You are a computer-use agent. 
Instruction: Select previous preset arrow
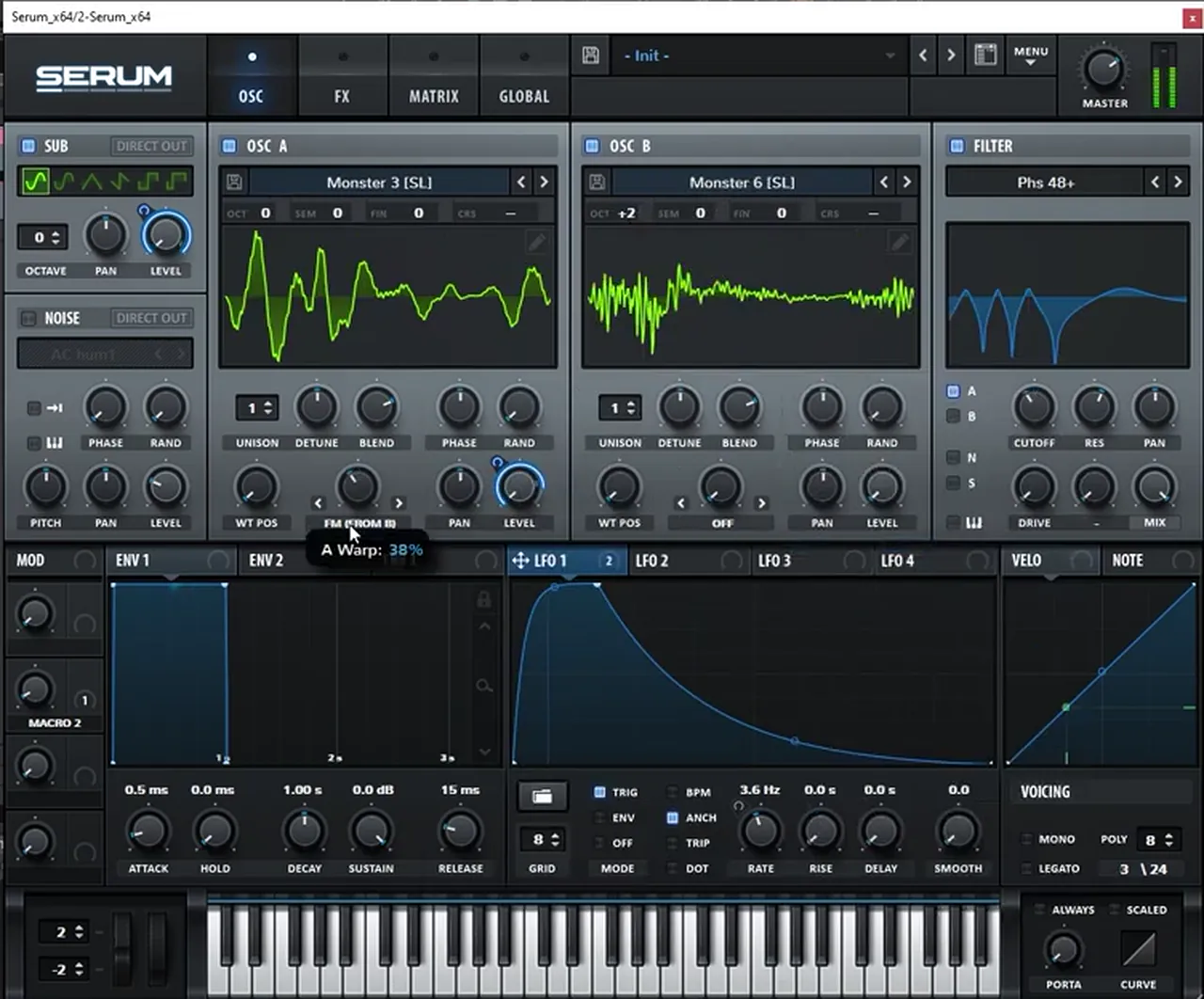[x=923, y=55]
